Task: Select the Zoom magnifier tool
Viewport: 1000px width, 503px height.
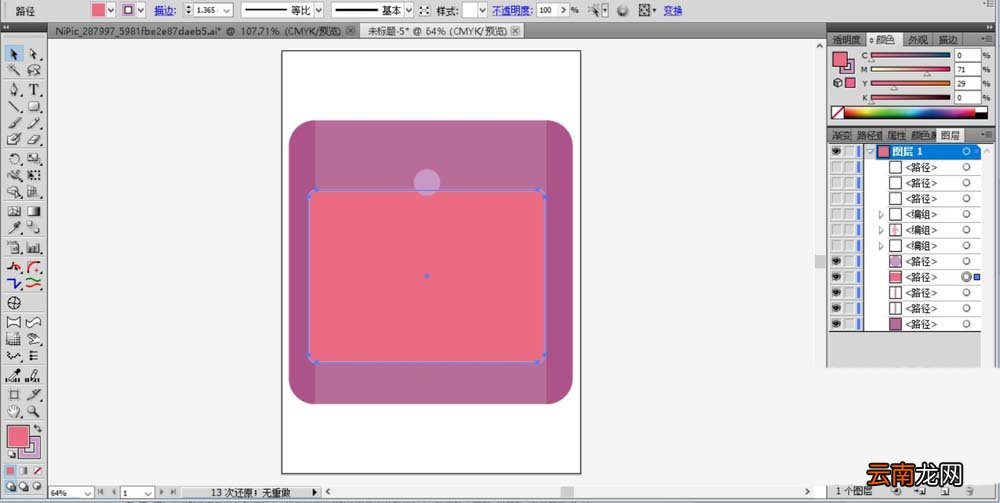Action: (34, 411)
